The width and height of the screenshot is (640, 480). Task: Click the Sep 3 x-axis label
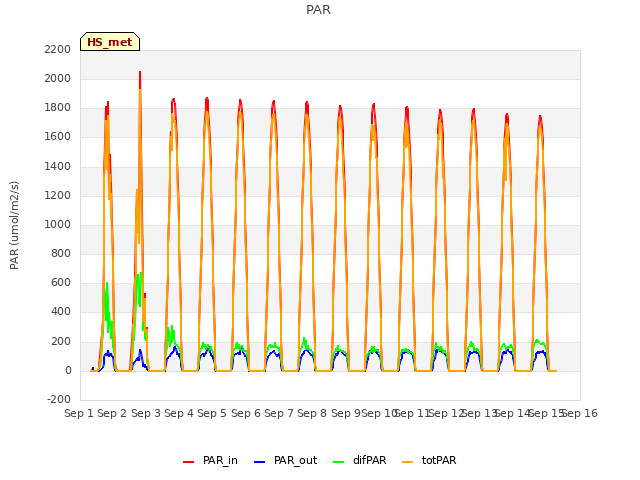[x=146, y=413]
